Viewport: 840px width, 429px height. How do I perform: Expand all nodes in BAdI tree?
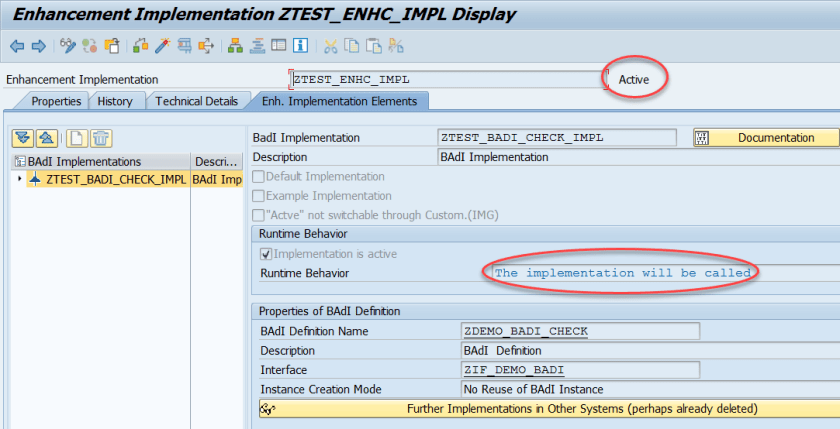[x=23, y=138]
